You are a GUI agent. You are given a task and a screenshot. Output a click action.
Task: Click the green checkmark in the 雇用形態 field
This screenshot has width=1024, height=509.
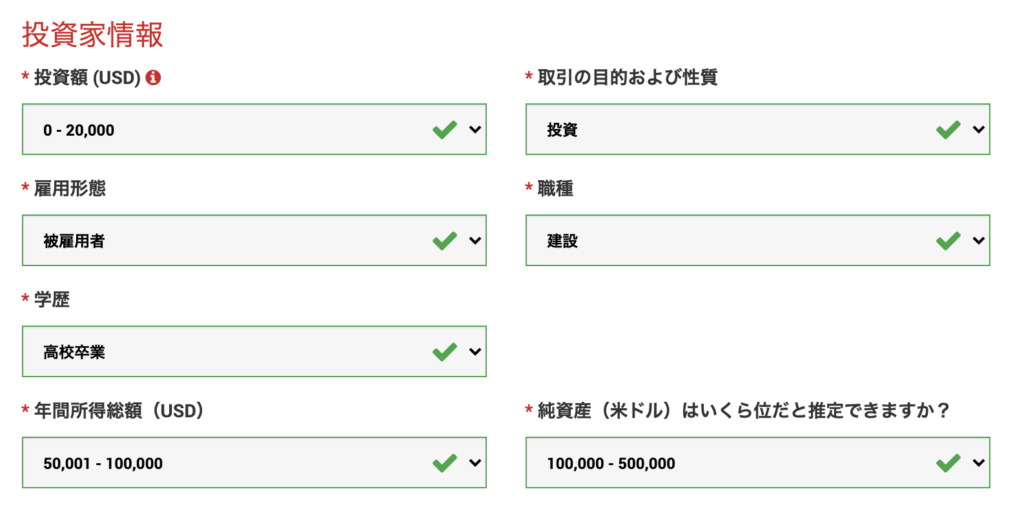[x=445, y=241]
